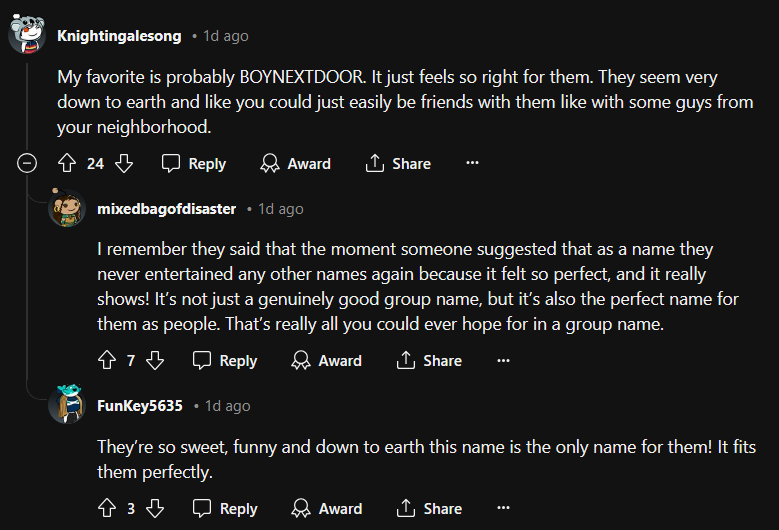
Task: Click FunKey5635's avatar image
Action: (67, 404)
